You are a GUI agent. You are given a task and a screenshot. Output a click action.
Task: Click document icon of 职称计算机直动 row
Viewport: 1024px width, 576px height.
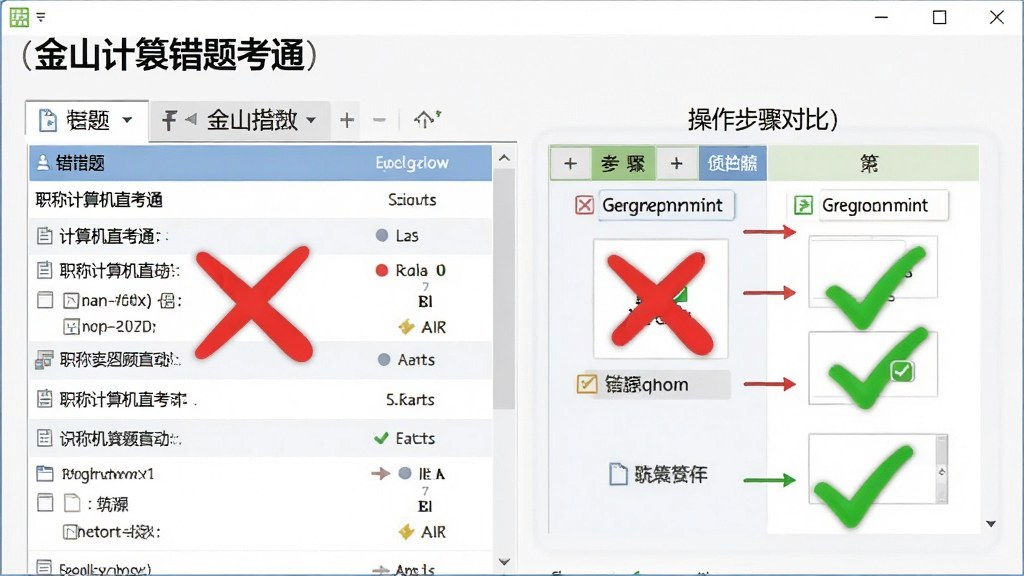[44, 270]
